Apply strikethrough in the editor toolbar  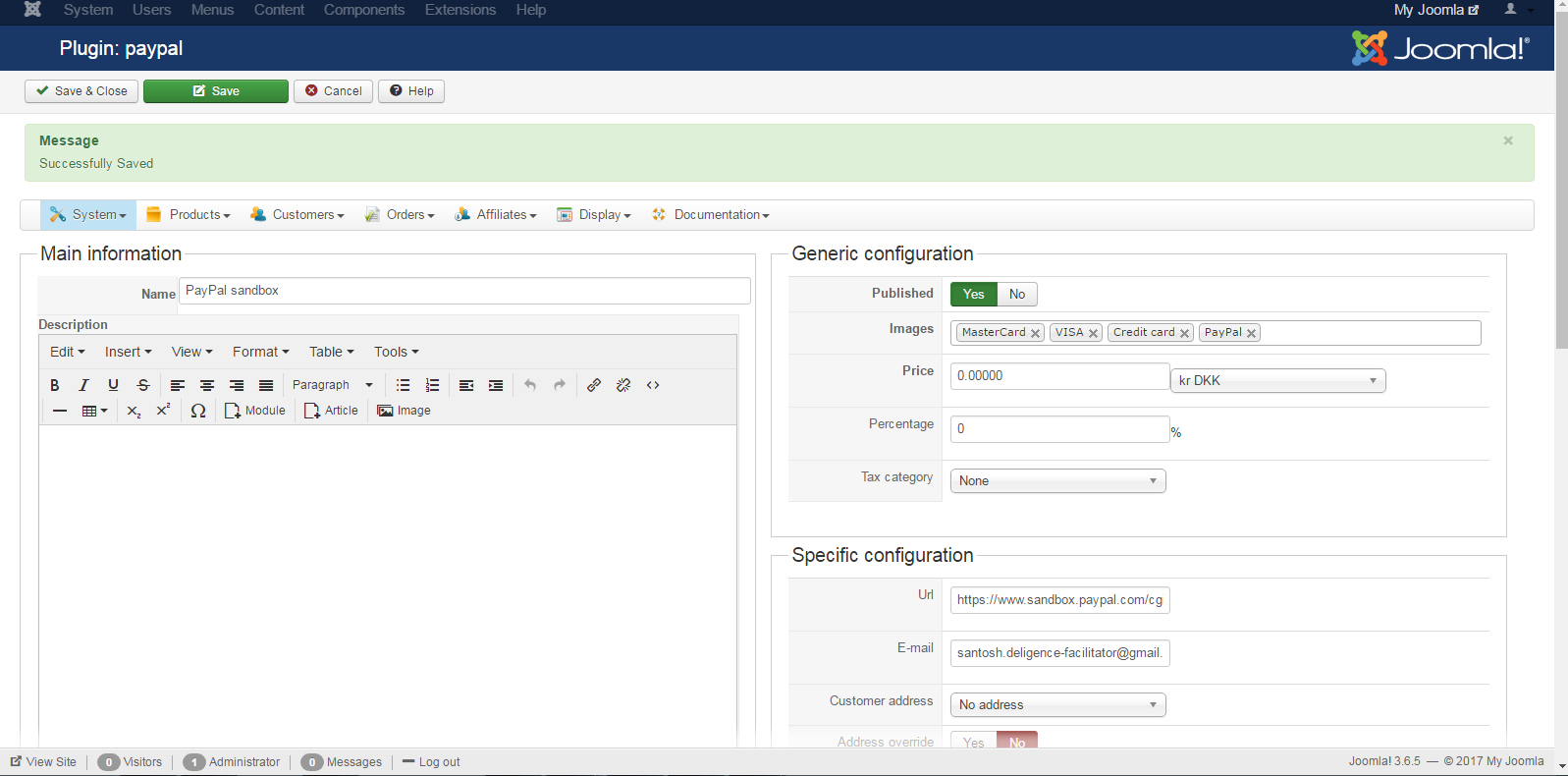coord(143,385)
